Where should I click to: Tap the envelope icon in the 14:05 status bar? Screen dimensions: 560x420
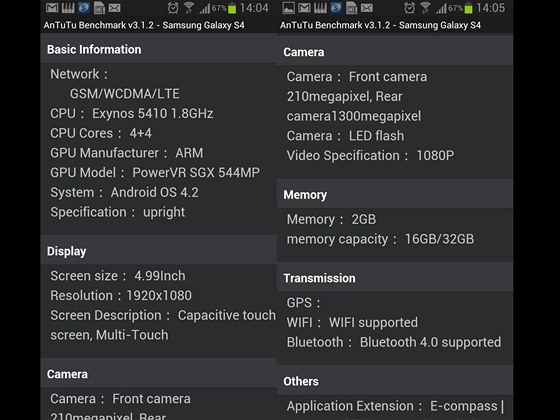point(367,8)
